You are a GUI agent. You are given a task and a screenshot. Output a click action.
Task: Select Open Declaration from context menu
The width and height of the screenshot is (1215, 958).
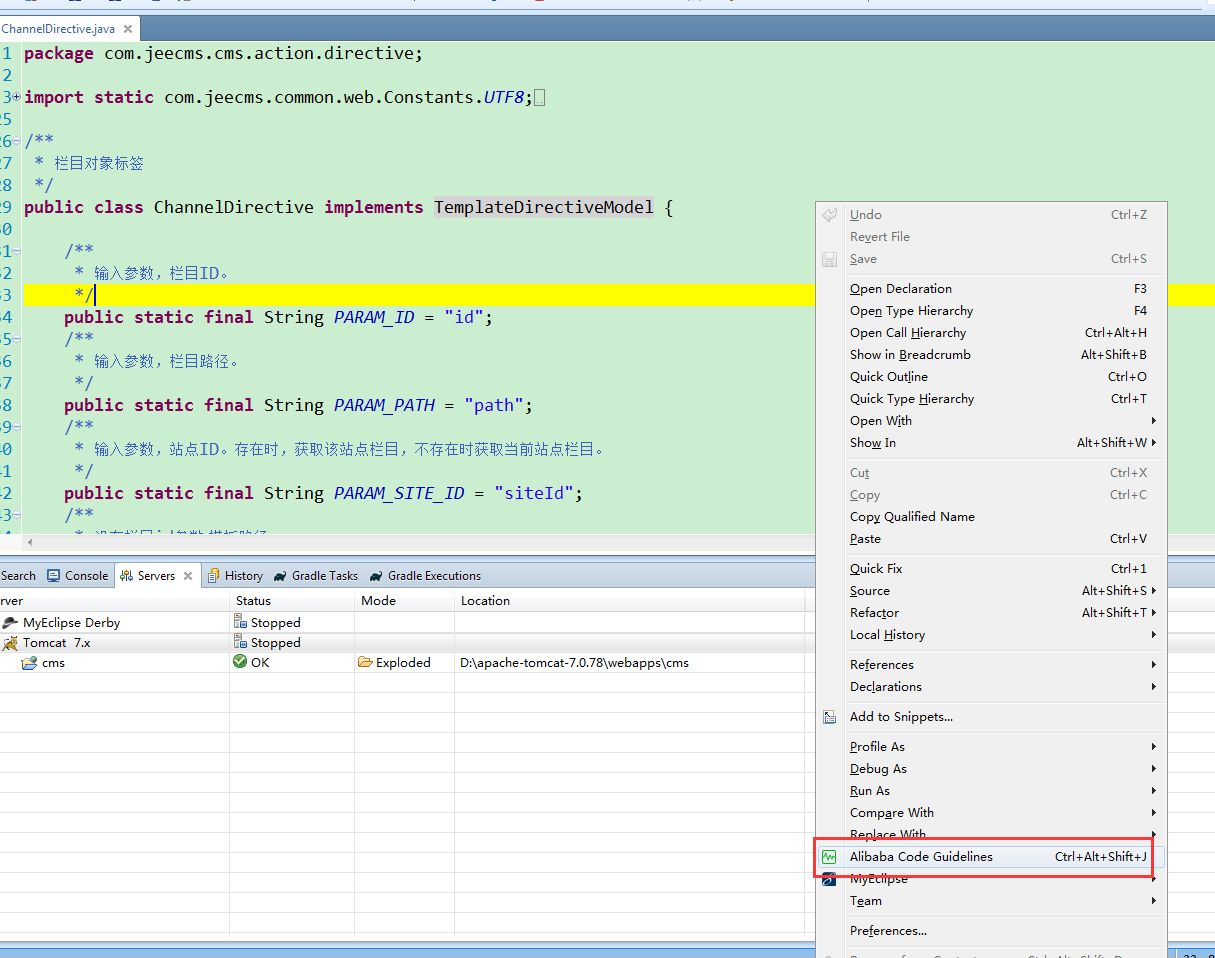pyautogui.click(x=900, y=289)
